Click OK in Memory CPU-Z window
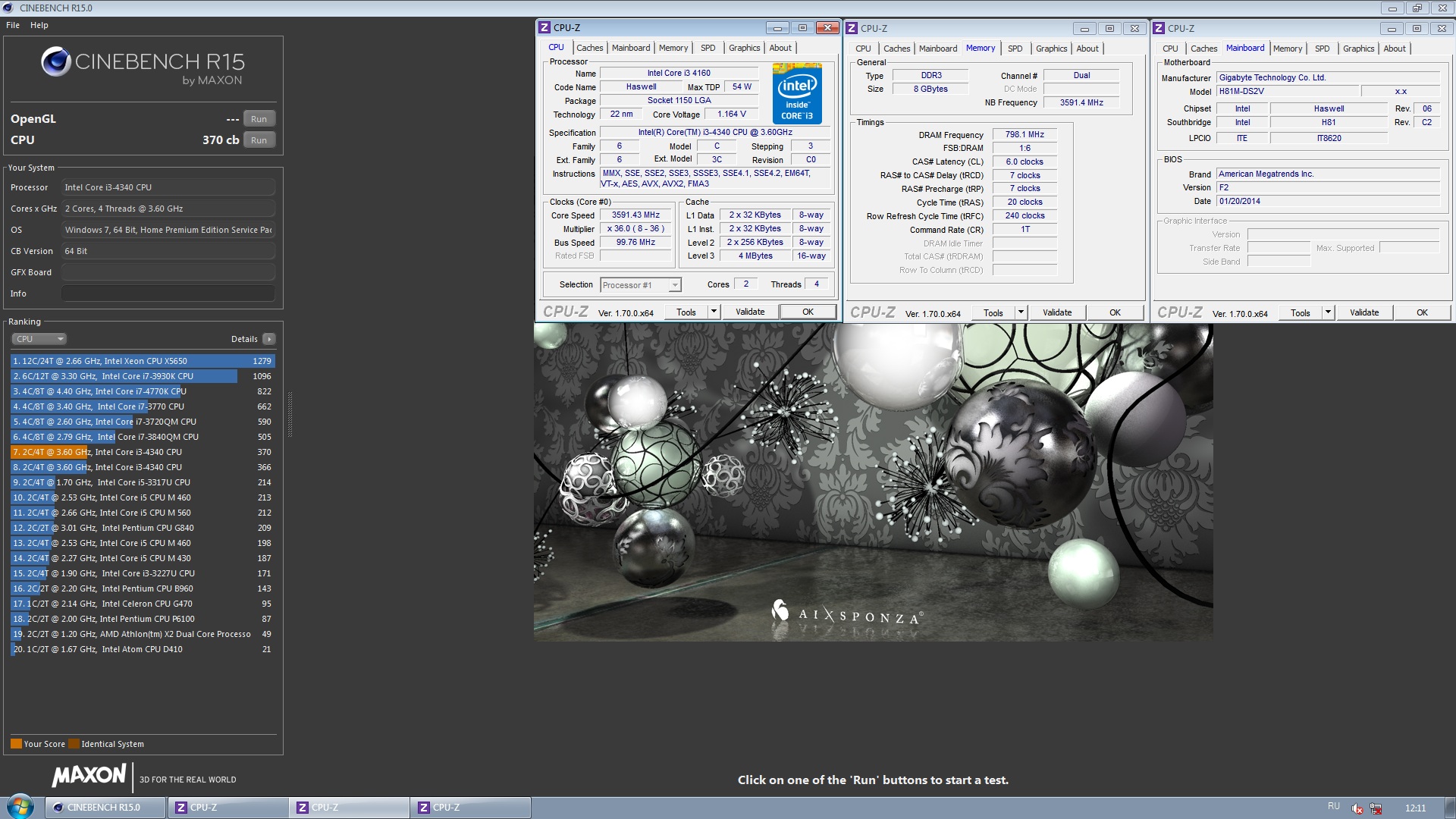Viewport: 1456px width, 819px height. [1115, 312]
